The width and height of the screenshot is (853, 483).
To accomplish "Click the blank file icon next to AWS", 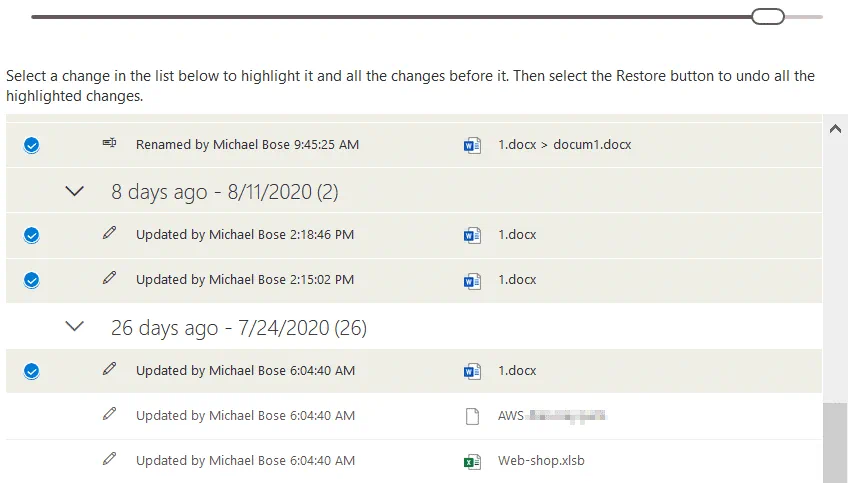I will [x=472, y=416].
